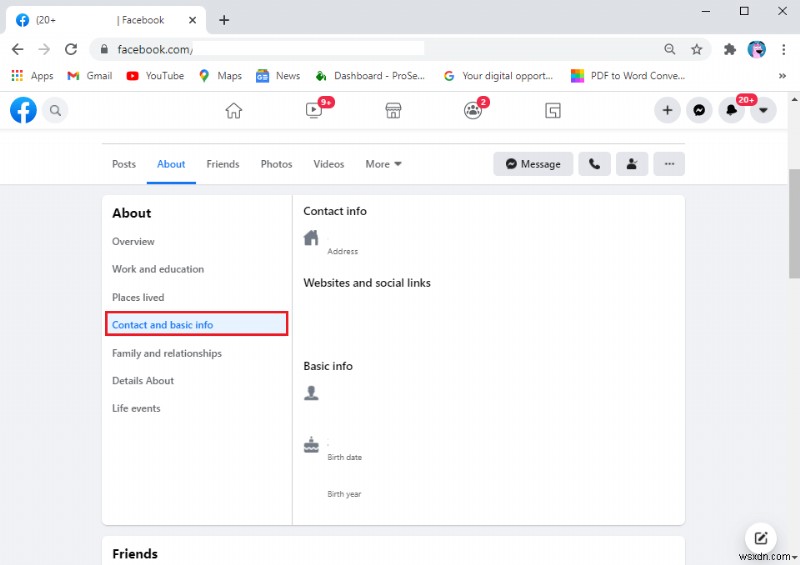Open the profile three-dots menu
This screenshot has height=565, width=800.
[669, 164]
